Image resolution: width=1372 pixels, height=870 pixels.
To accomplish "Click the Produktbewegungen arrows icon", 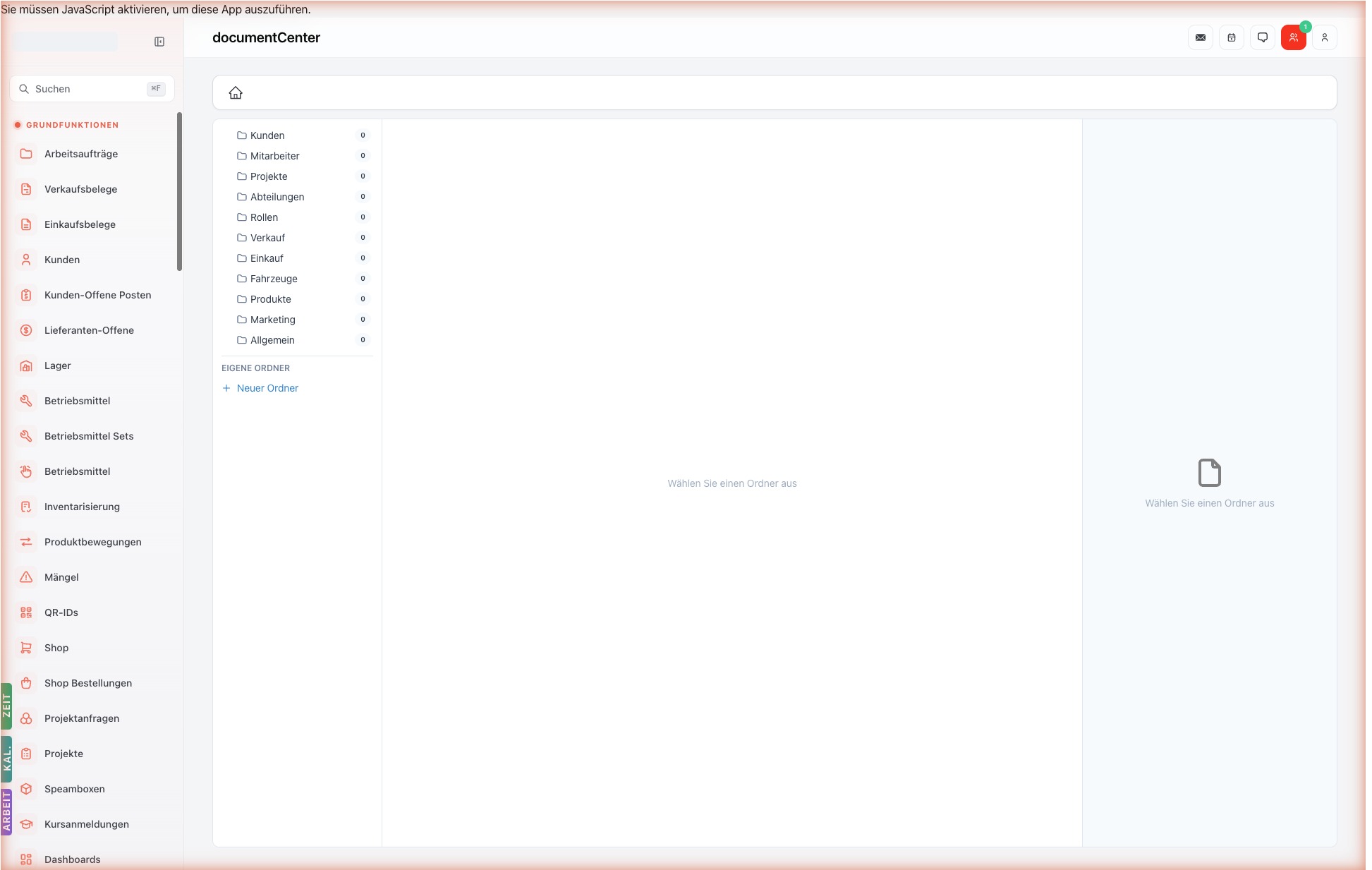I will click(26, 542).
